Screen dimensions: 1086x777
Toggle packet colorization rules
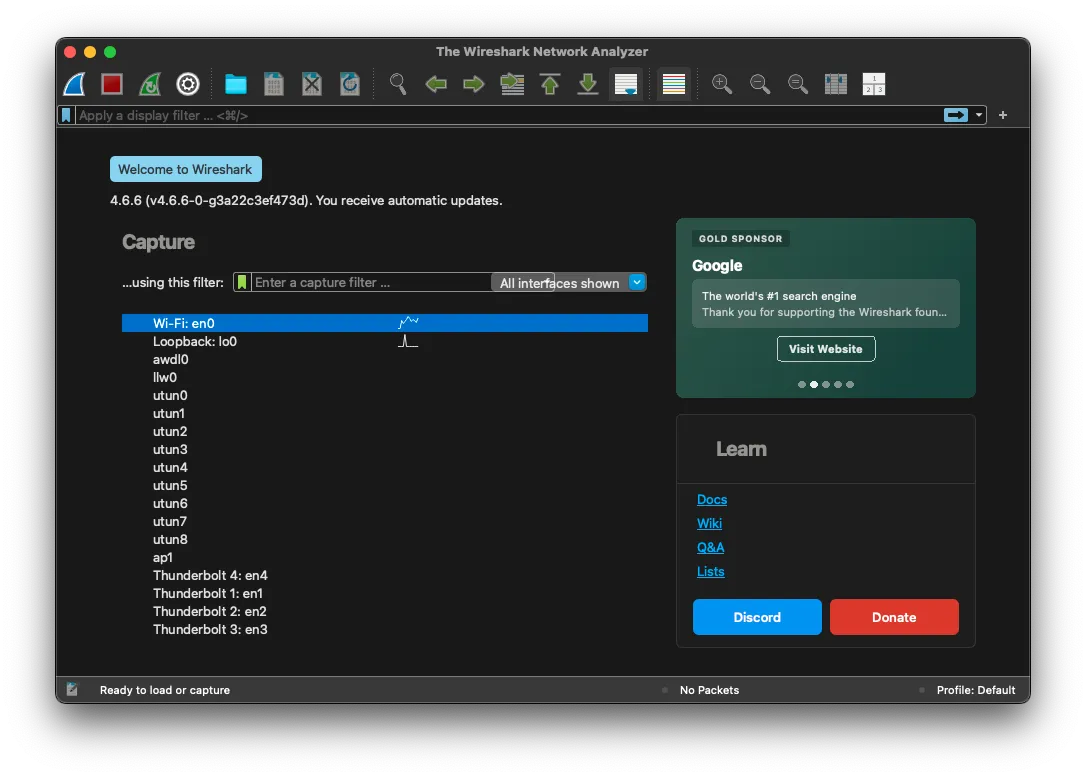click(674, 84)
